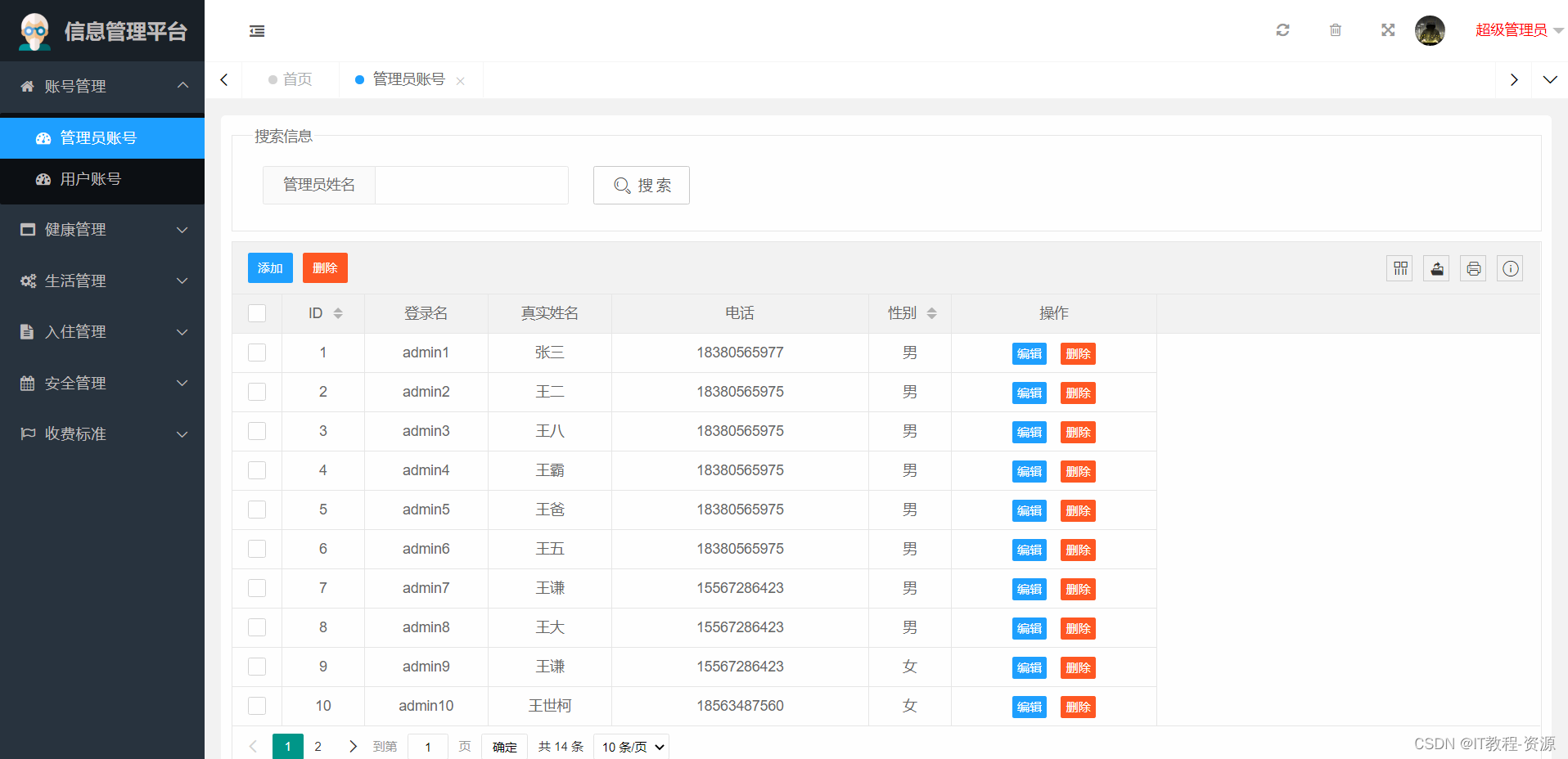Check the checkbox for admin5 row
Image resolution: width=1568 pixels, height=759 pixels.
click(257, 510)
